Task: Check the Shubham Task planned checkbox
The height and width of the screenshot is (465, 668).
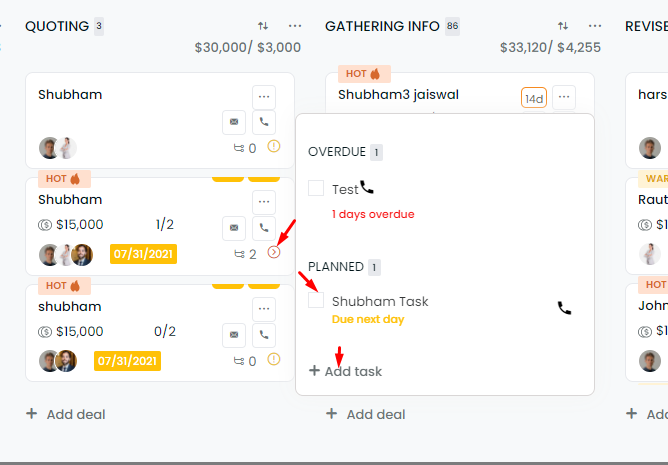Action: point(316,300)
